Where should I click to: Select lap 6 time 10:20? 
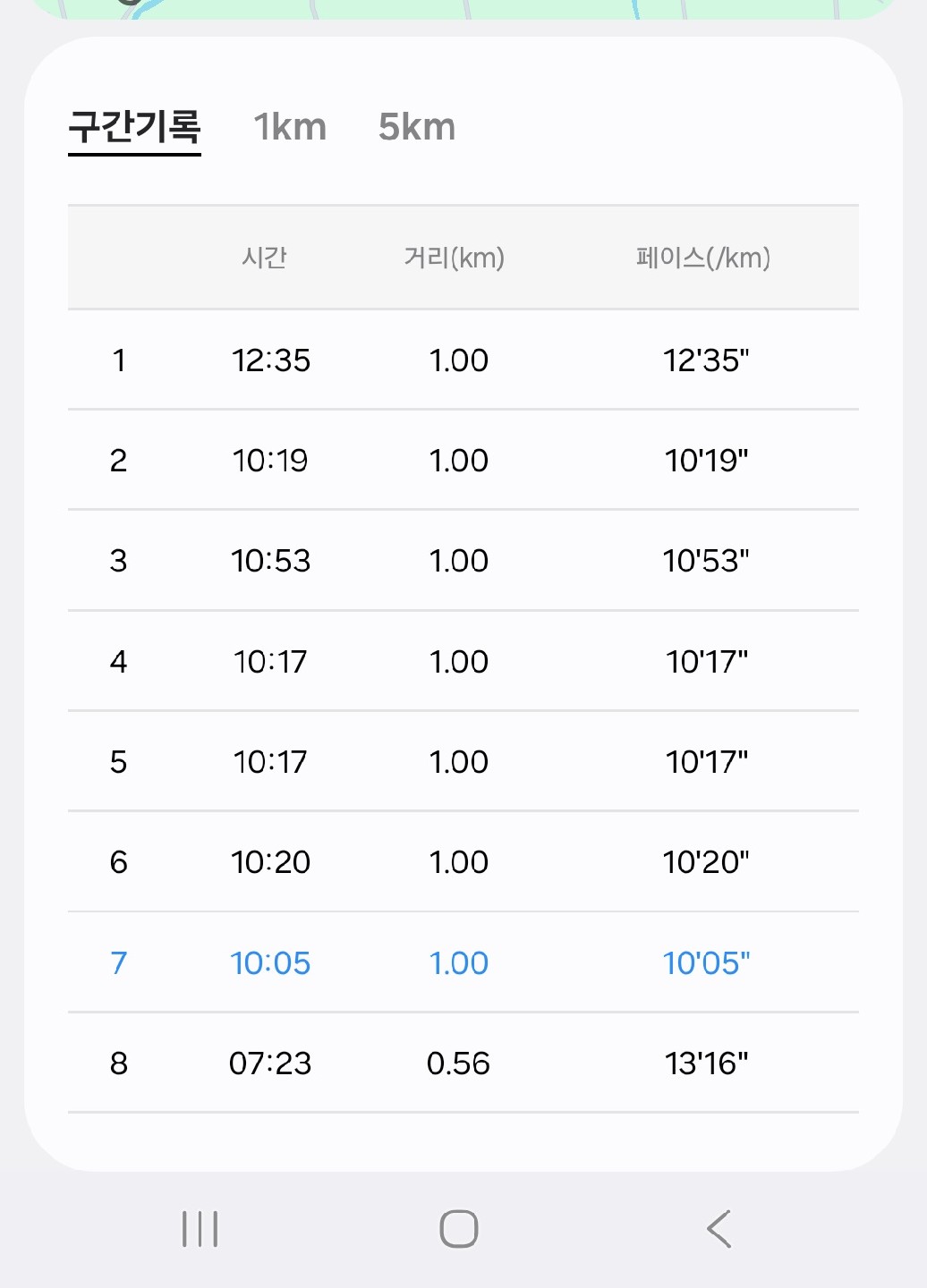270,862
